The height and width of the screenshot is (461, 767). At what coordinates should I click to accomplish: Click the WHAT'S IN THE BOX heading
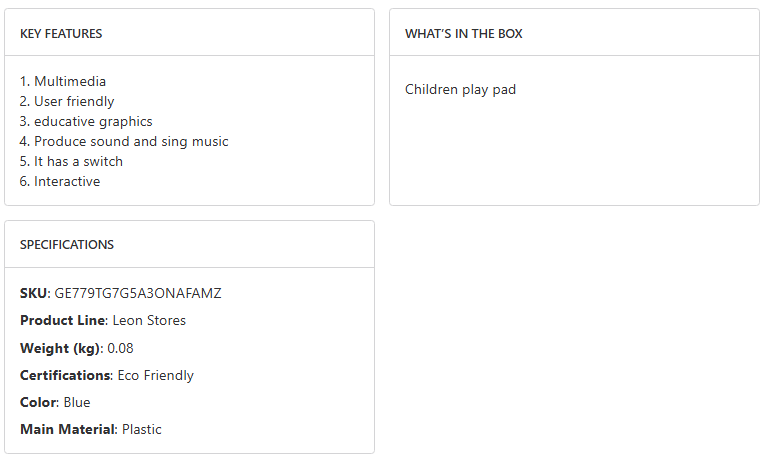coord(463,34)
